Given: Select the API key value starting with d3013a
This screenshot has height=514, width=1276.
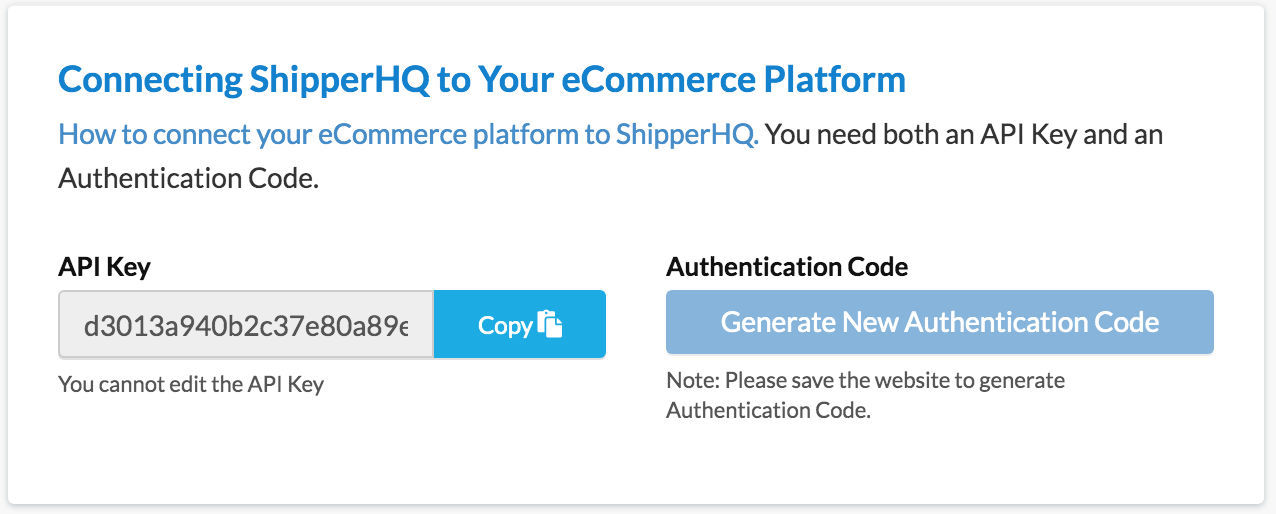Looking at the screenshot, I should (x=246, y=325).
